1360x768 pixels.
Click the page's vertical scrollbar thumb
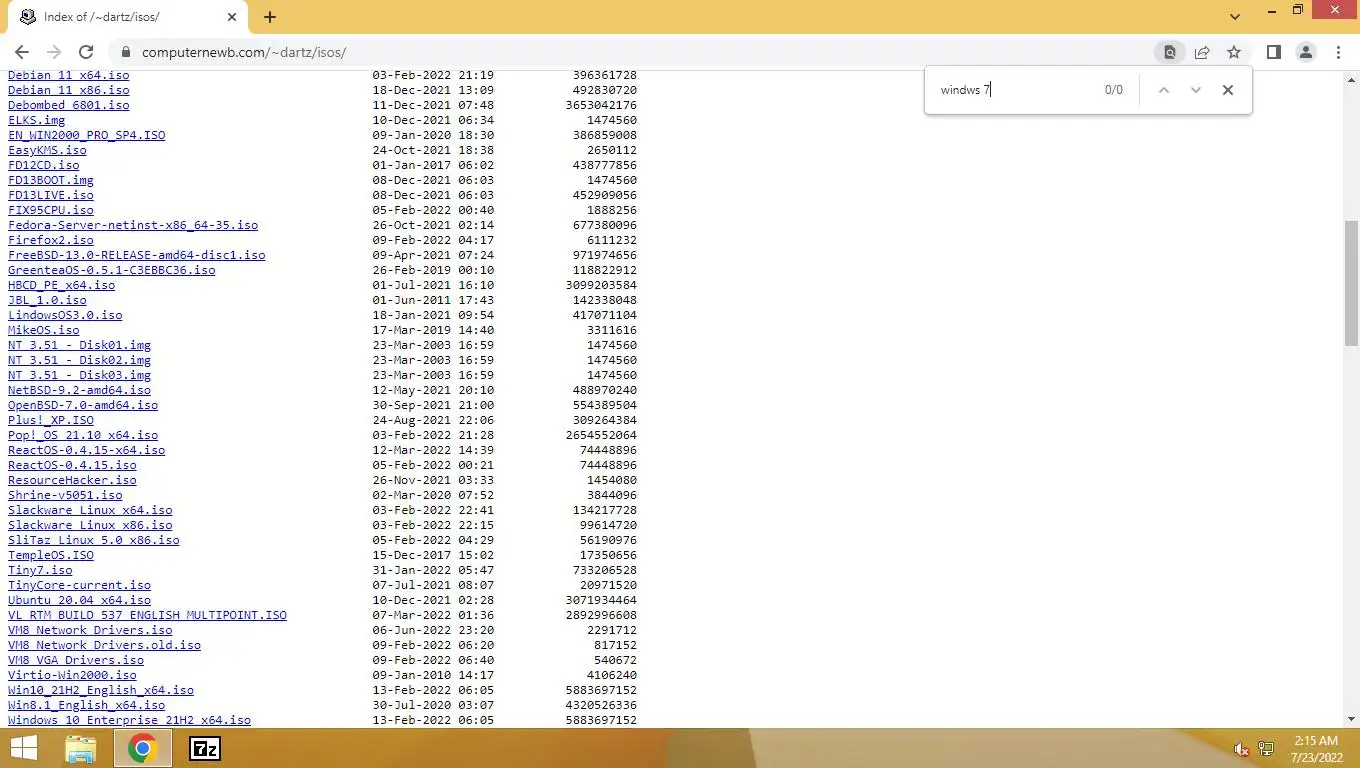pos(1351,283)
